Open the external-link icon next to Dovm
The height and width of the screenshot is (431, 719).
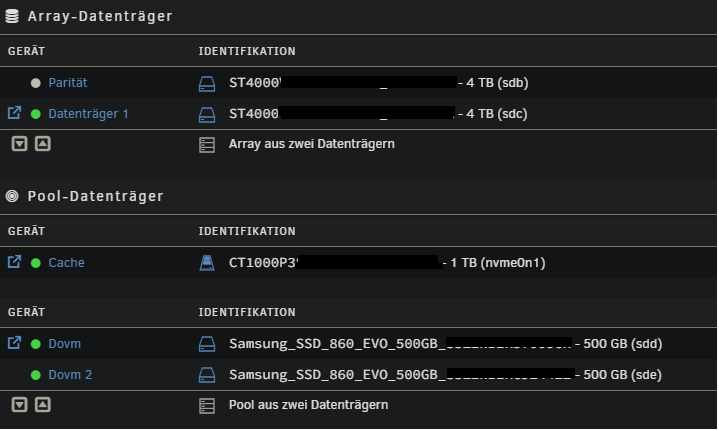point(14,343)
